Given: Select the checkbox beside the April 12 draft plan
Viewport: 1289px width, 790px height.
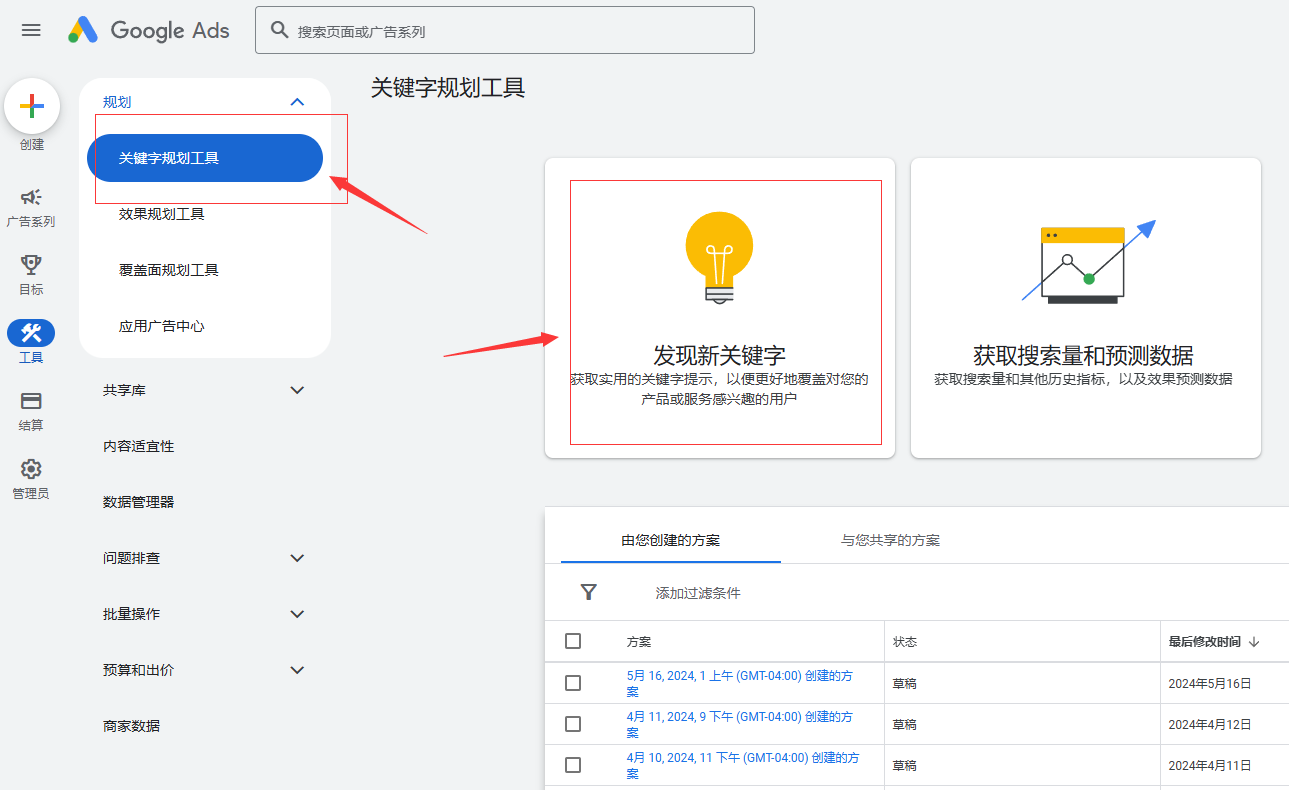Looking at the screenshot, I should point(573,724).
